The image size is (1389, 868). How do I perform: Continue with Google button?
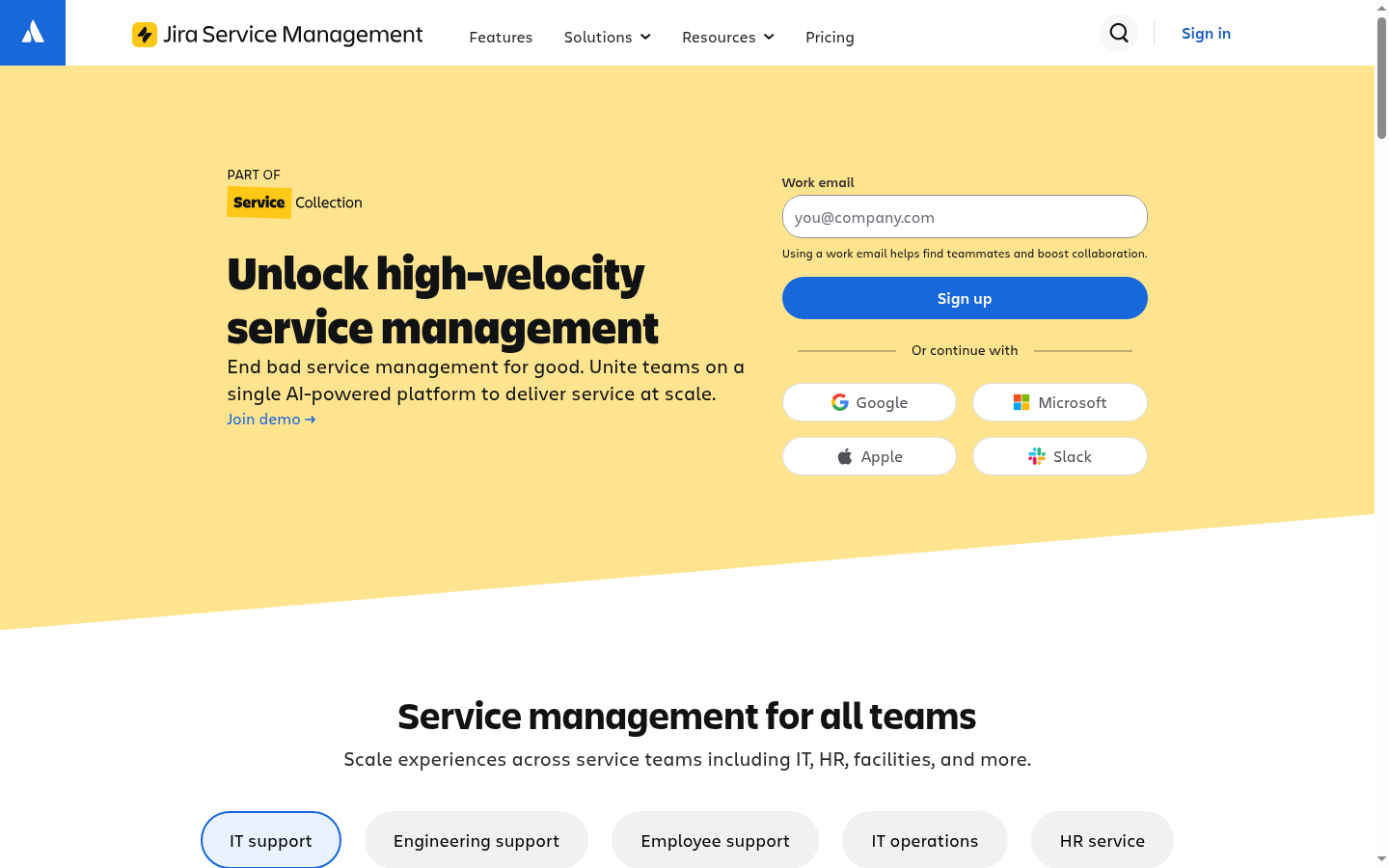point(869,402)
